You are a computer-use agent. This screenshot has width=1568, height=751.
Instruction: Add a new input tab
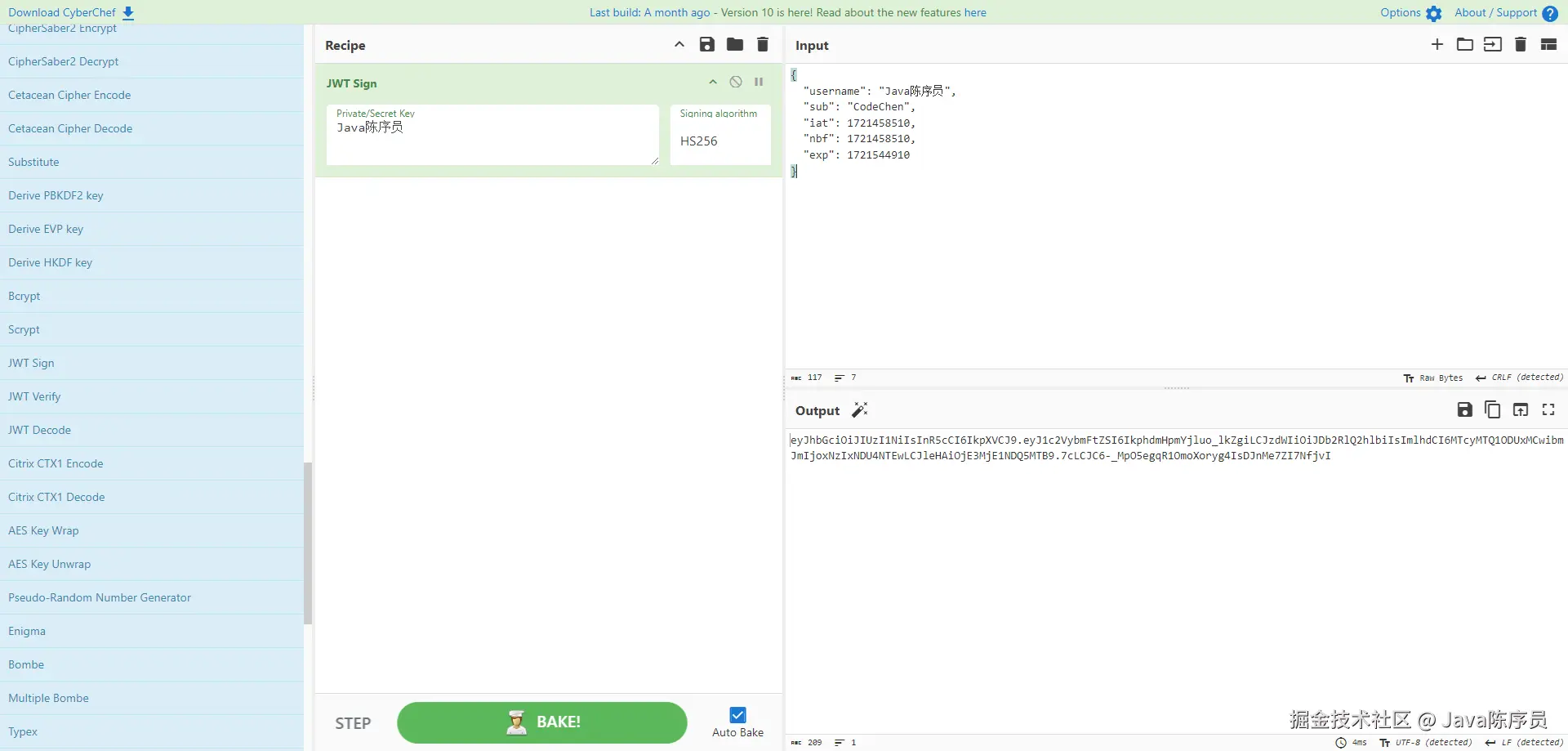point(1437,45)
